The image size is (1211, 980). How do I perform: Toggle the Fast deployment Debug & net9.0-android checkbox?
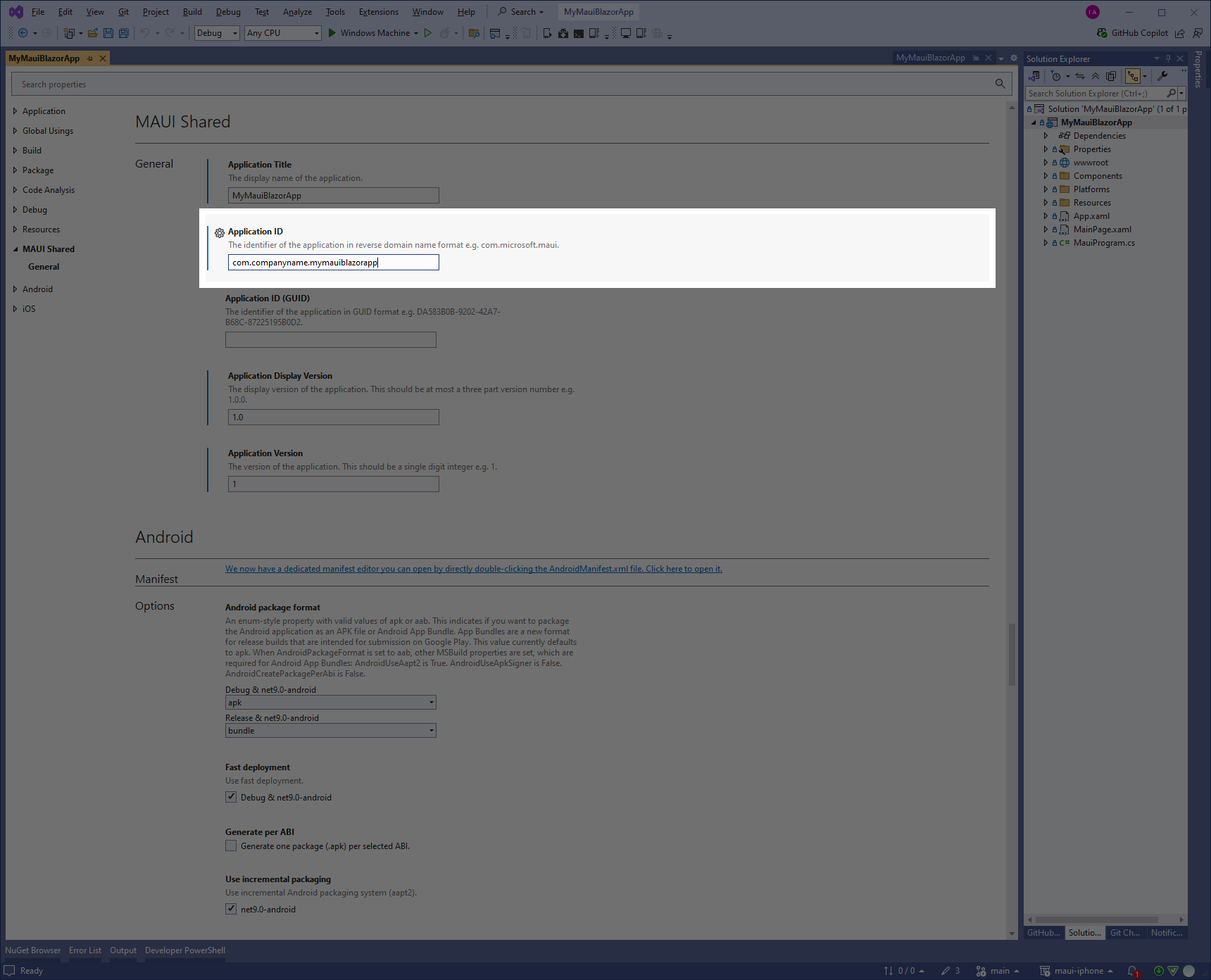[231, 797]
